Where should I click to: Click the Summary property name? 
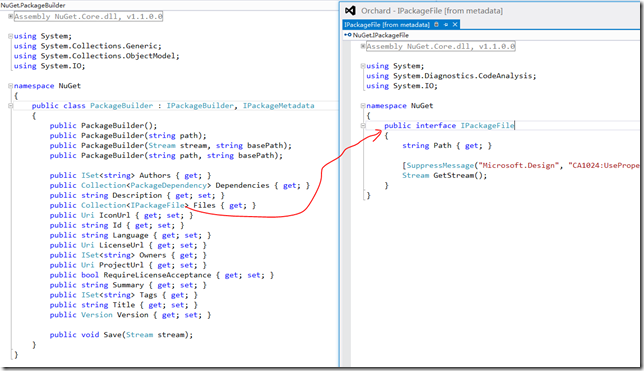[x=128, y=285]
